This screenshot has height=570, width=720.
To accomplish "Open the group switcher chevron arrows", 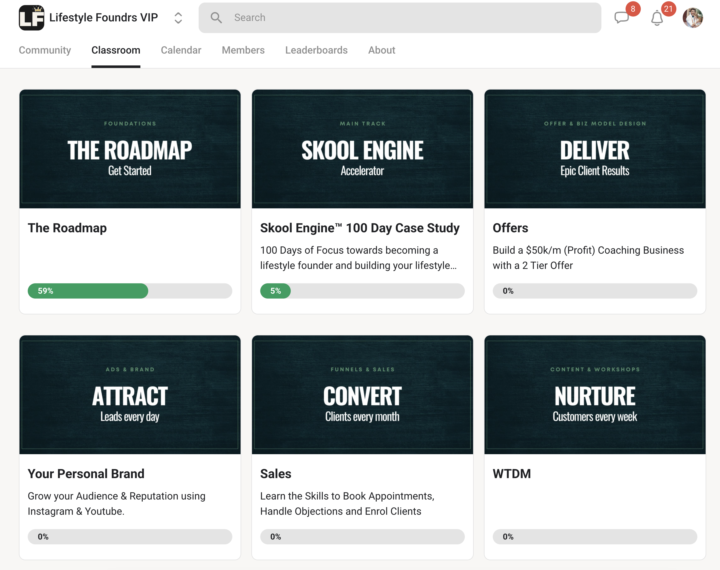I will pyautogui.click(x=178, y=18).
